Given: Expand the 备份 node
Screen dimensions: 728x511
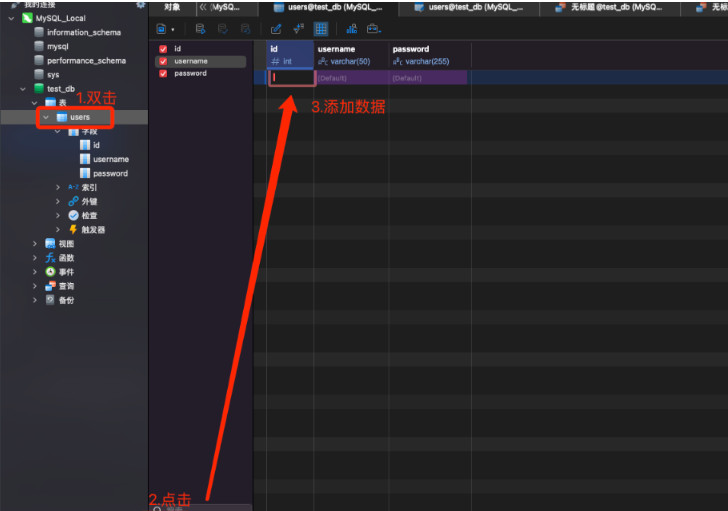Looking at the screenshot, I should click(x=35, y=300).
